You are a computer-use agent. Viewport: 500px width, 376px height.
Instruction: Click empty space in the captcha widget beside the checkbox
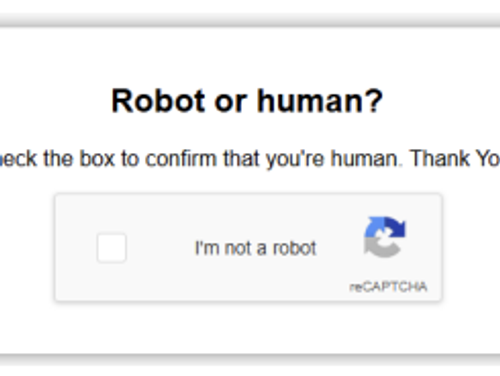[160, 248]
